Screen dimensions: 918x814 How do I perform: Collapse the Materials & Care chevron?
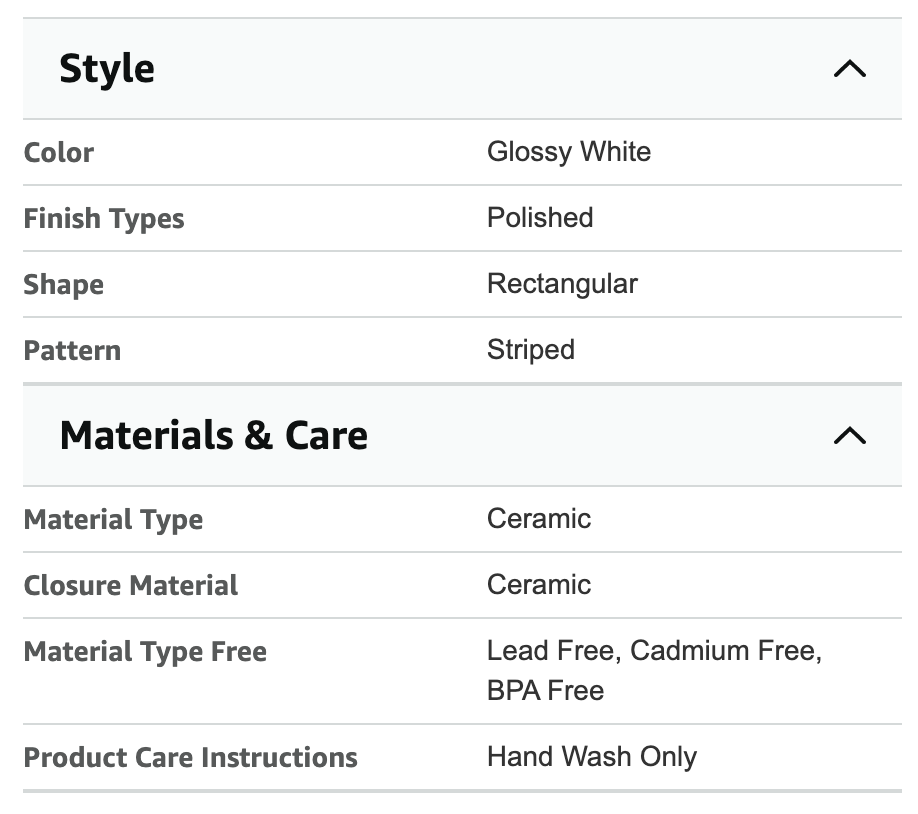click(849, 436)
